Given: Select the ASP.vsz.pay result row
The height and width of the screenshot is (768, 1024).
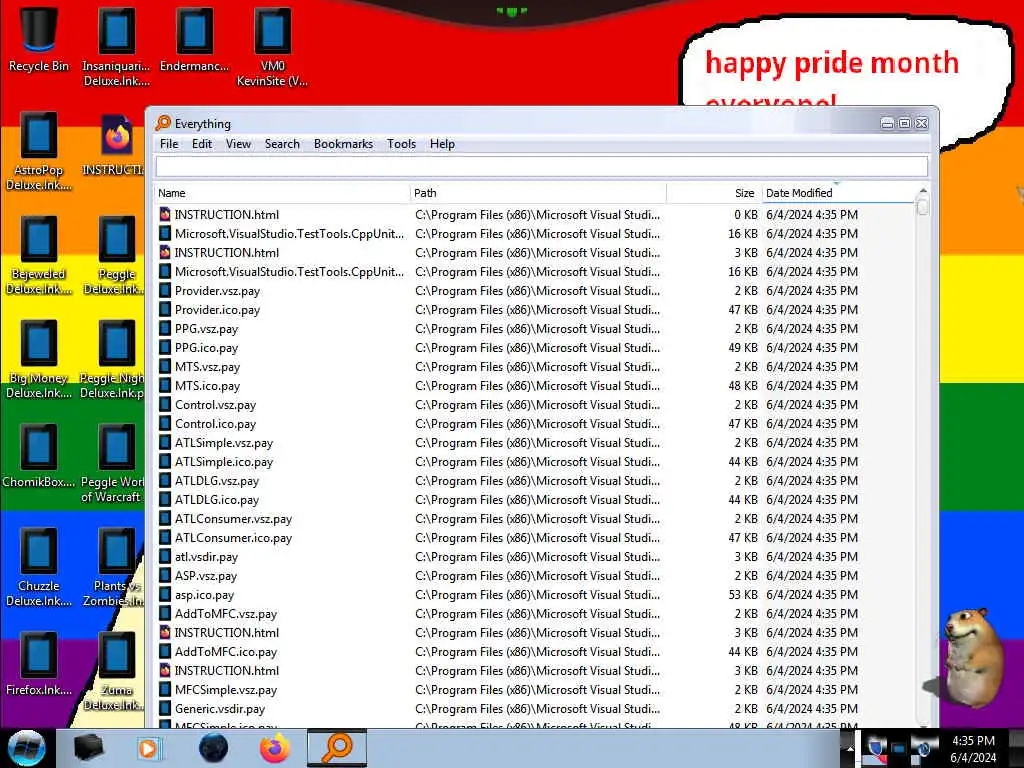Looking at the screenshot, I should 536,575.
